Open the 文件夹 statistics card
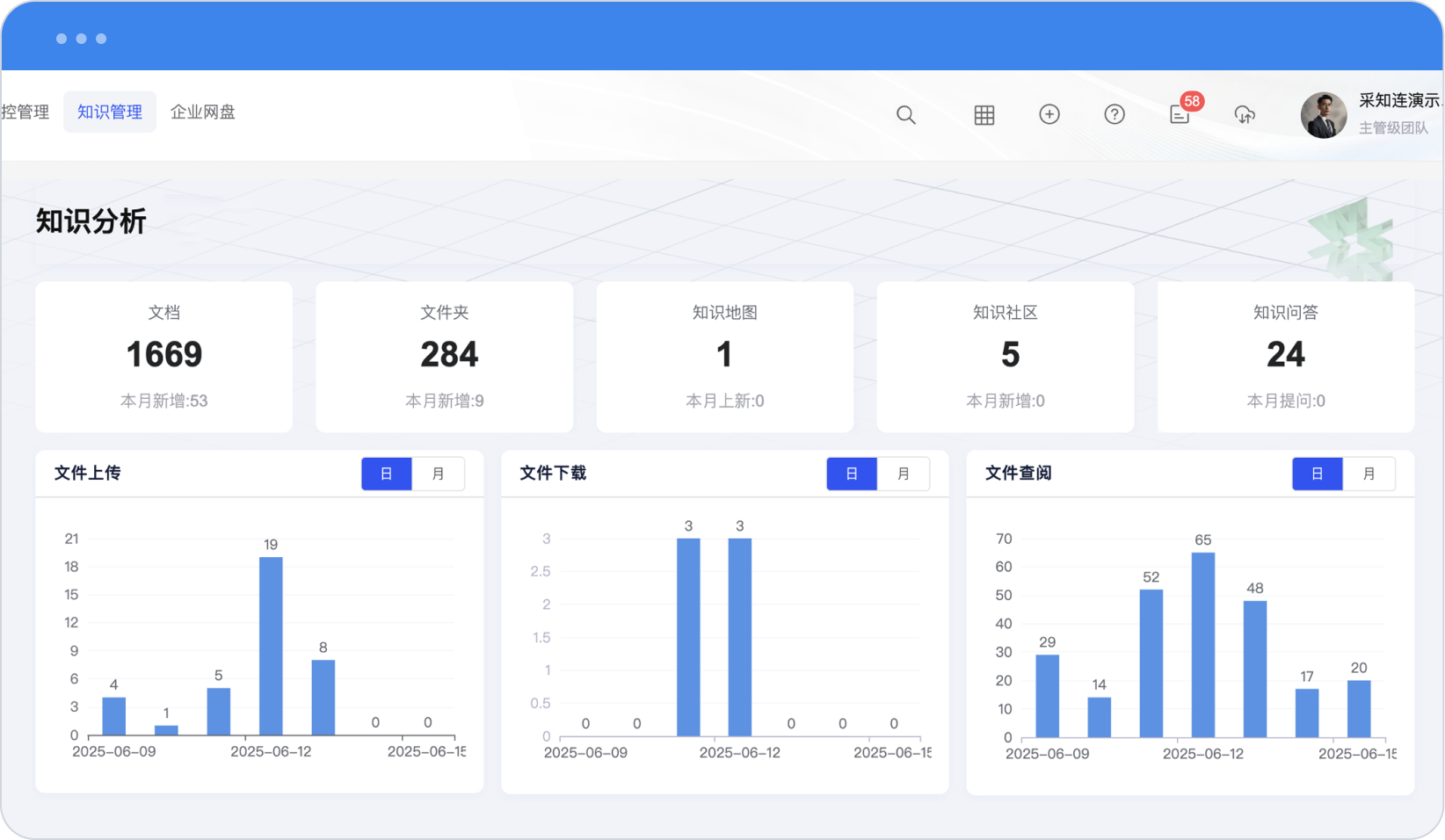The width and height of the screenshot is (1445, 840). point(445,357)
